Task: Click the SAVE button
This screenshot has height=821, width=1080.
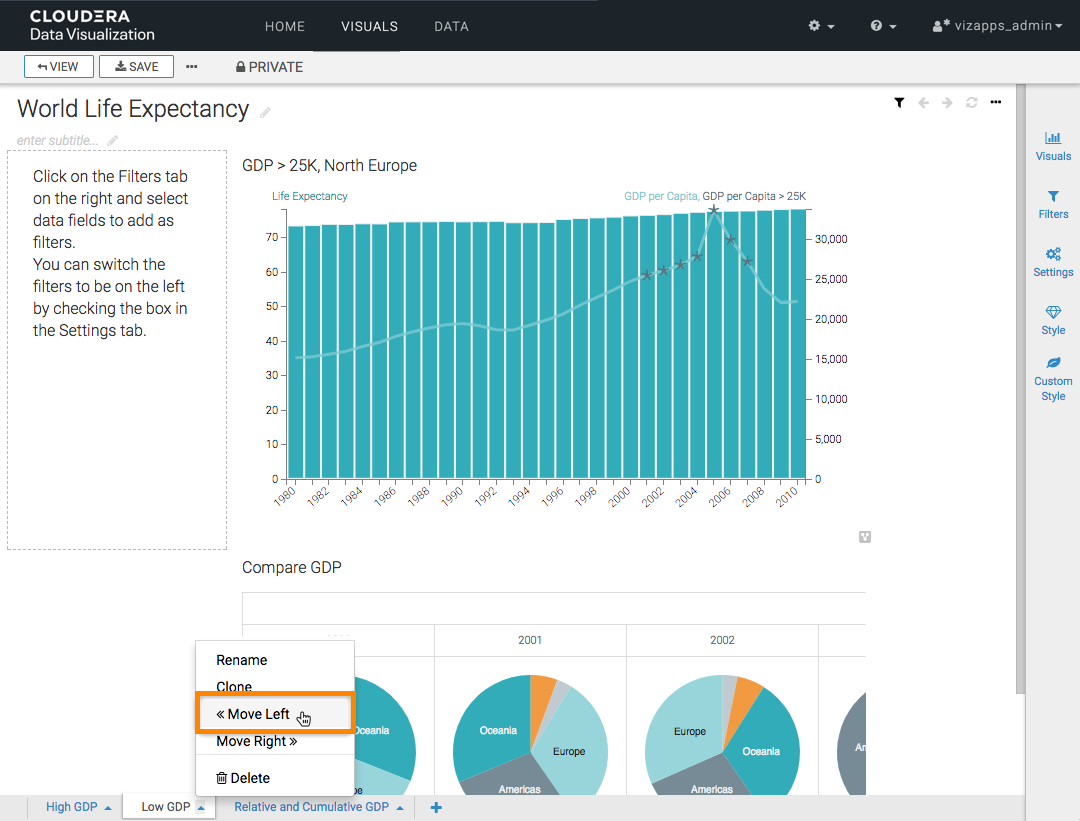Action: 136,67
